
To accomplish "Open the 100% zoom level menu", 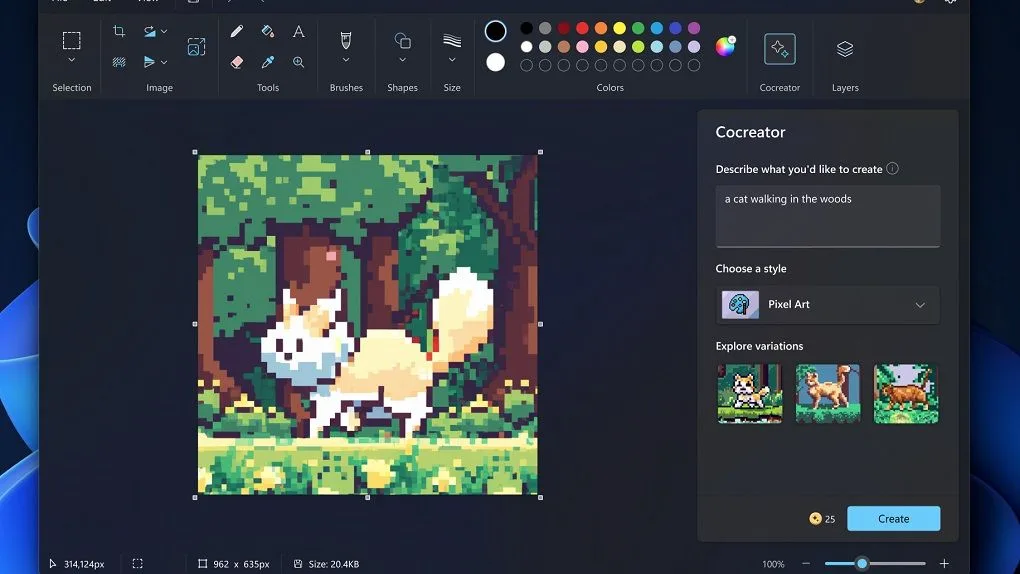I will [773, 564].
